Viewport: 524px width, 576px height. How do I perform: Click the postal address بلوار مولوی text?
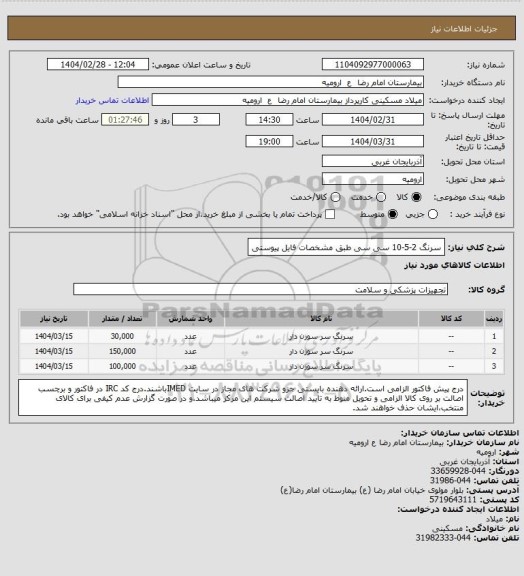[x=373, y=490]
